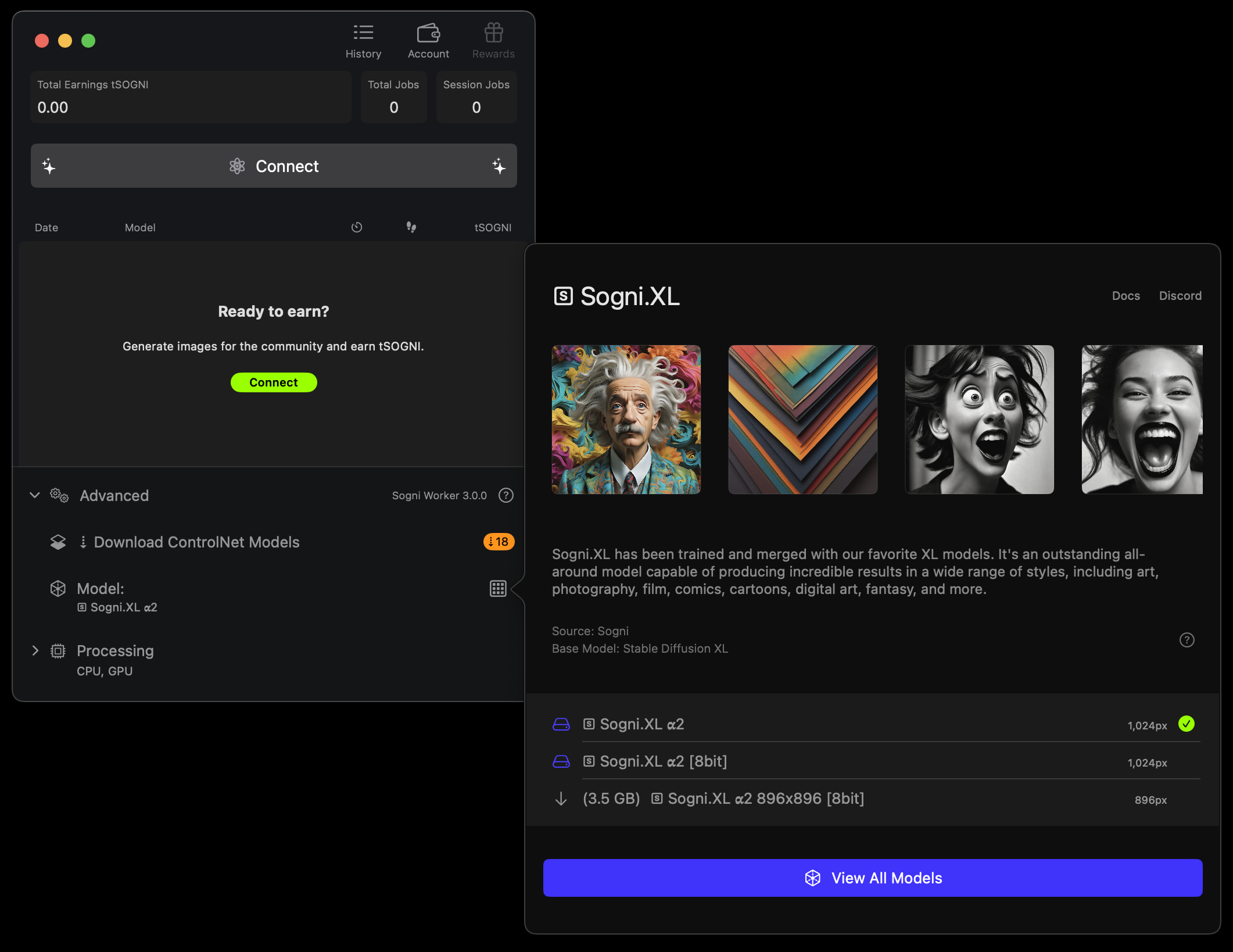
Task: Click the Sogni Worker help question icon
Action: point(506,495)
